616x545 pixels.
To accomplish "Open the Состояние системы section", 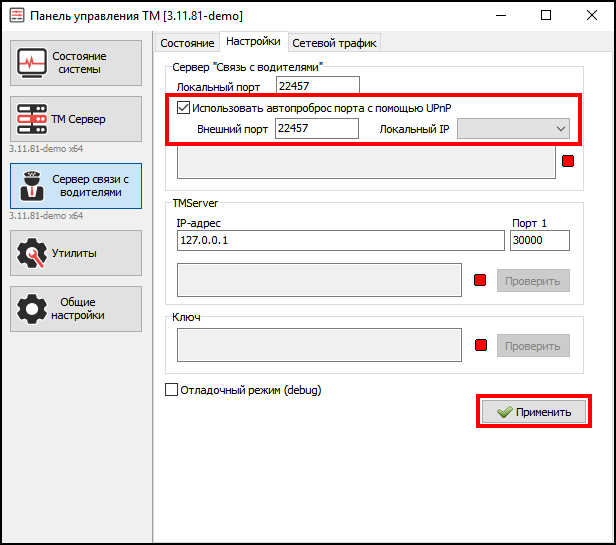I will click(76, 63).
